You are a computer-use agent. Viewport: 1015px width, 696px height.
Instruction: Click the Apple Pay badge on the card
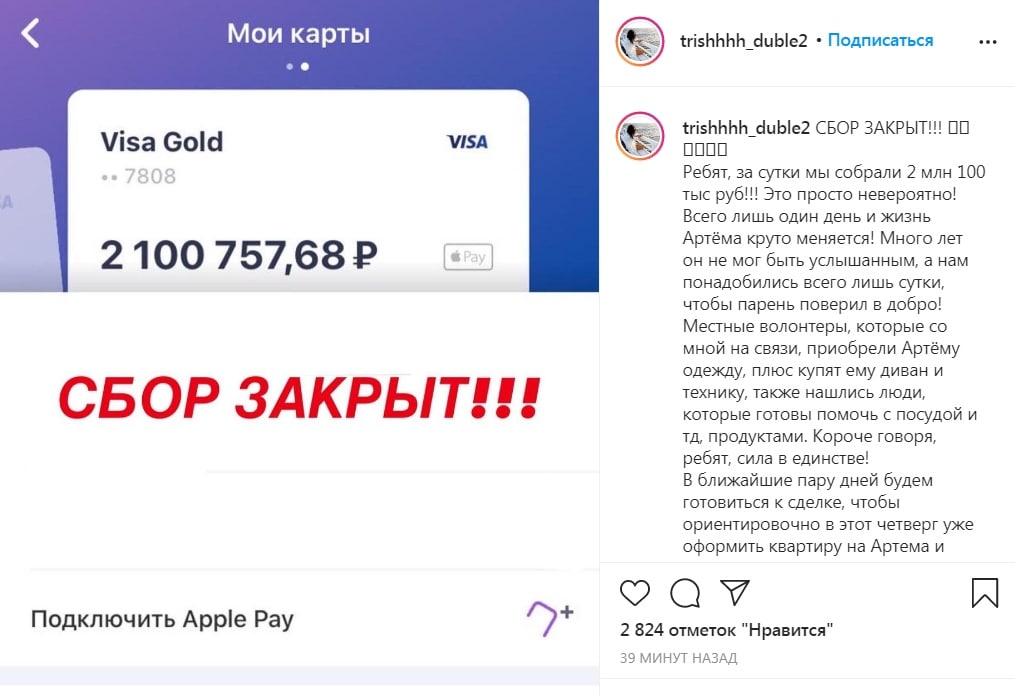click(x=468, y=257)
